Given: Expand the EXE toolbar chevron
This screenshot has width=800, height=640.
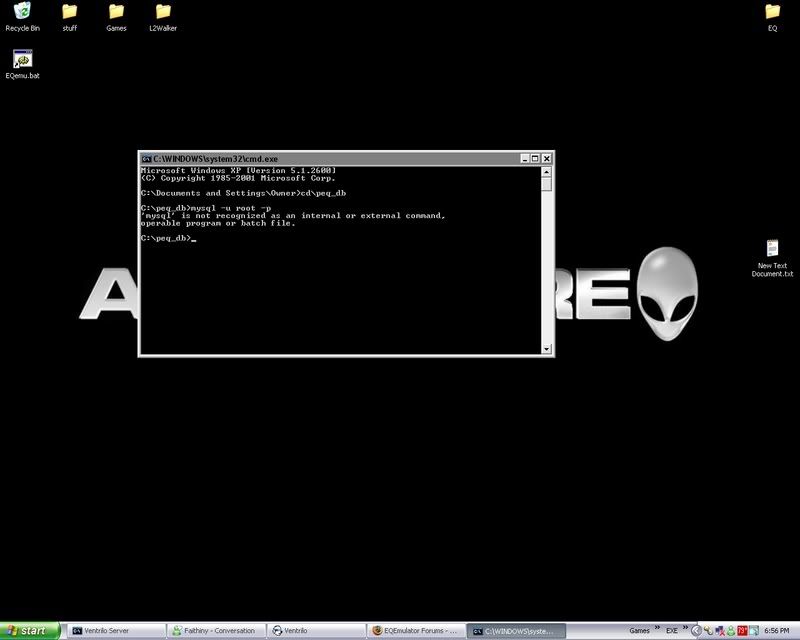Looking at the screenshot, I should click(685, 628).
